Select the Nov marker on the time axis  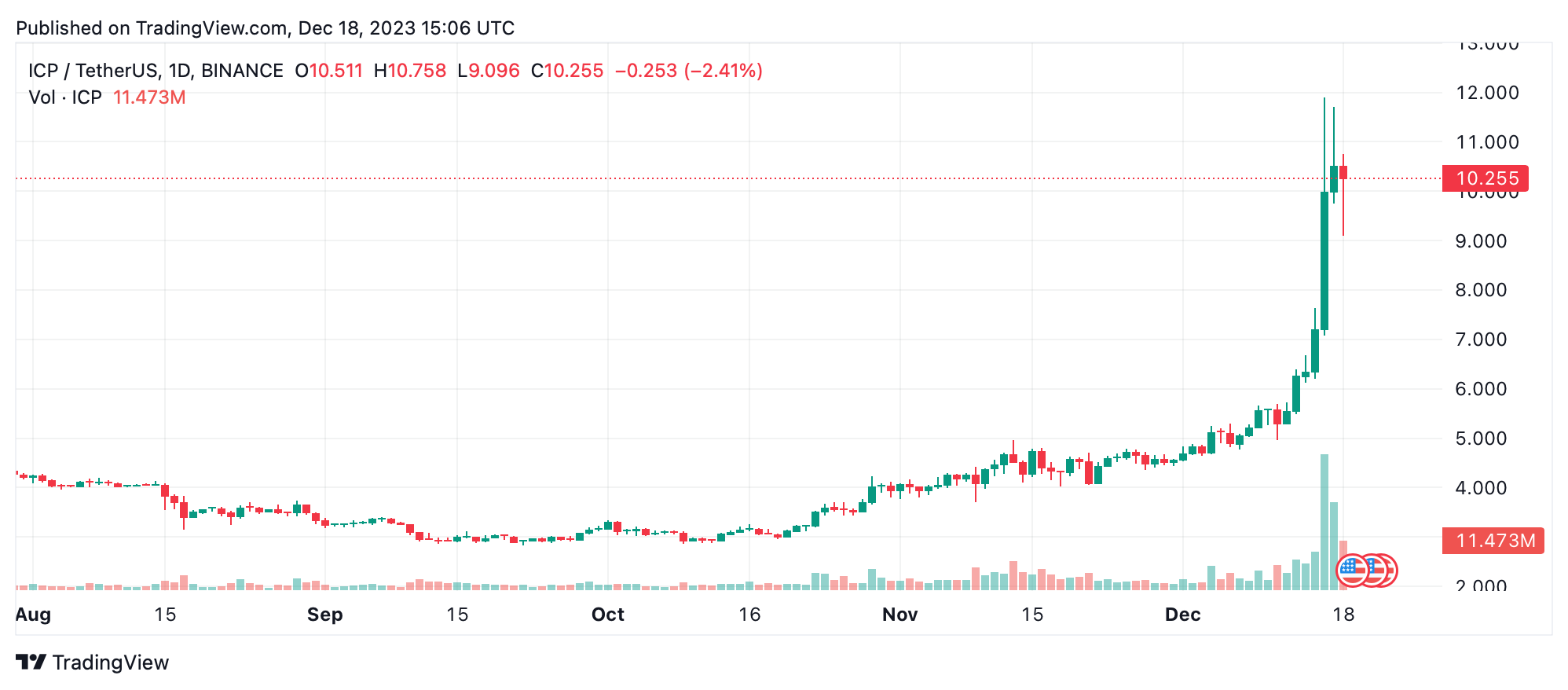899,615
